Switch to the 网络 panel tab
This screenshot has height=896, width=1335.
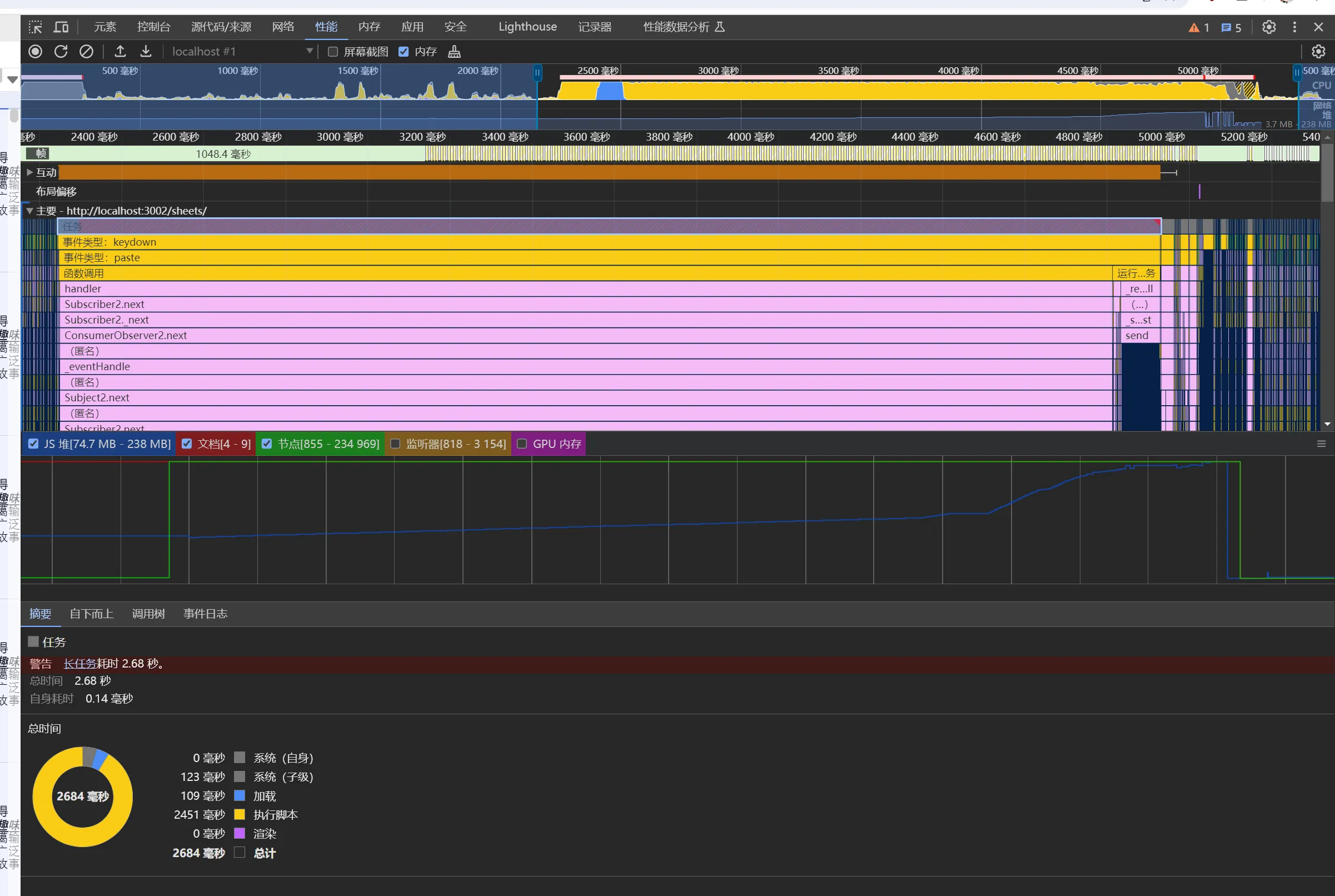click(x=283, y=27)
